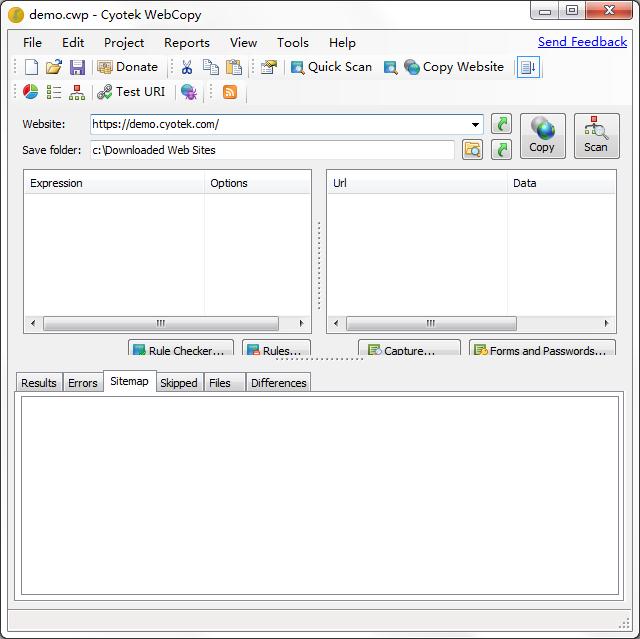Image resolution: width=640 pixels, height=639 pixels.
Task: Click the pie chart report icon
Action: [31, 92]
